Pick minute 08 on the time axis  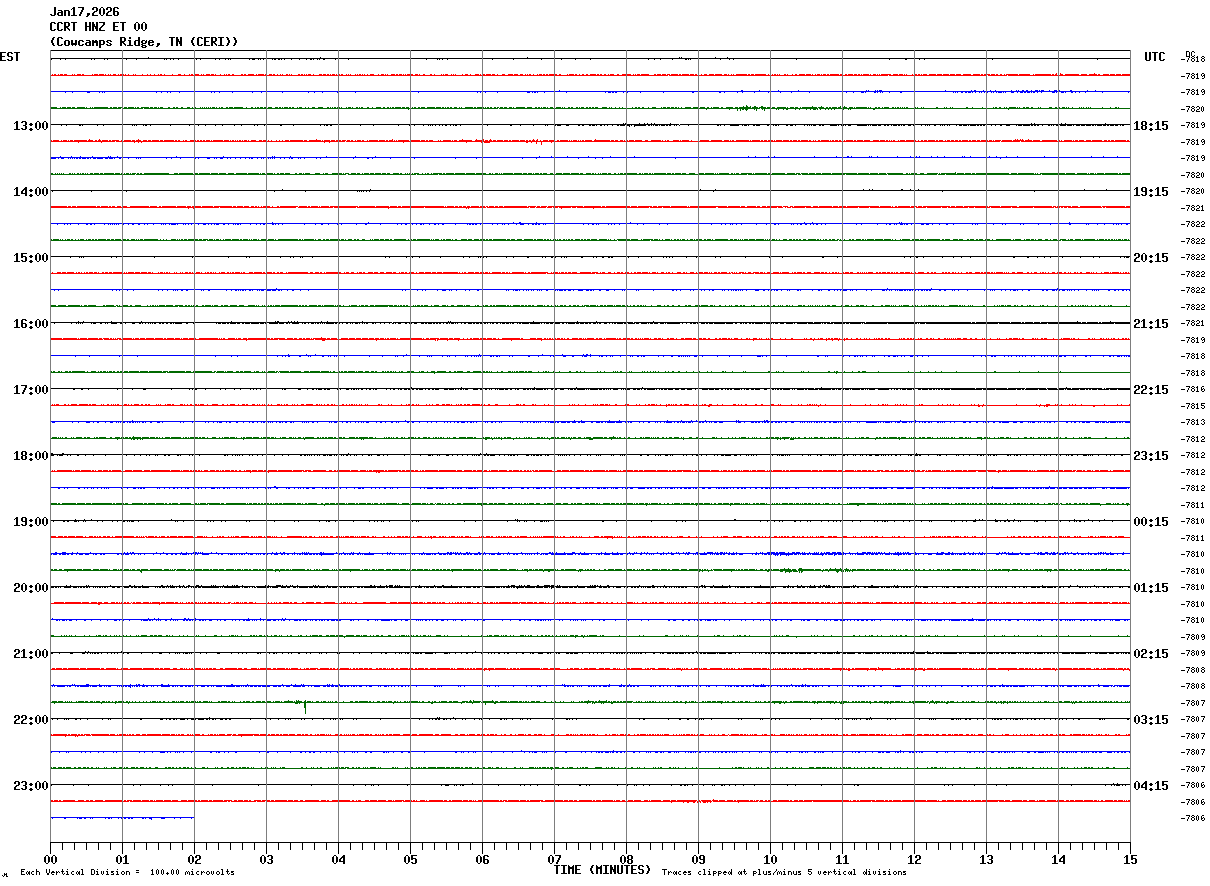(626, 859)
